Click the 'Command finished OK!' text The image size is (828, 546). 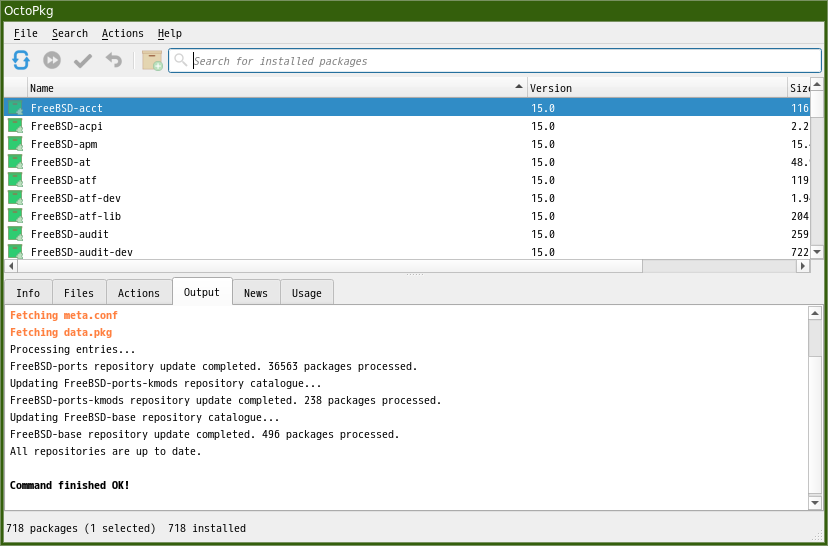coord(69,485)
